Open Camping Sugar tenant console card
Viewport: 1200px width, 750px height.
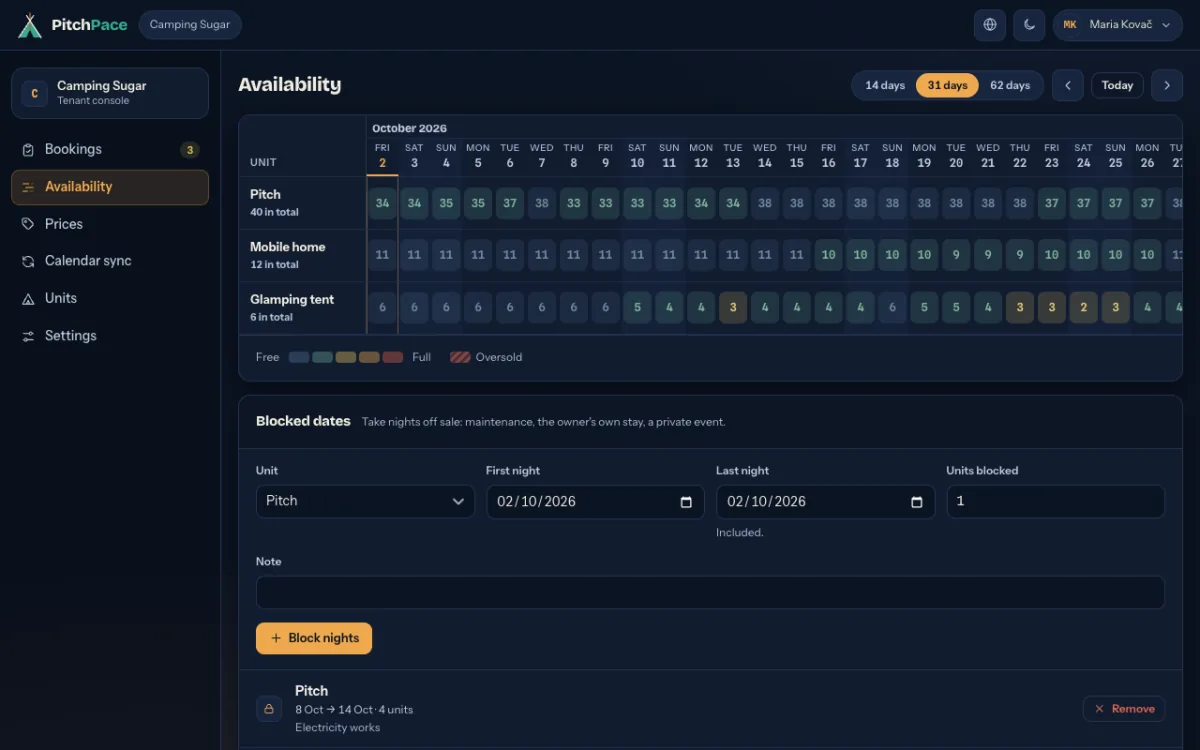tap(110, 93)
